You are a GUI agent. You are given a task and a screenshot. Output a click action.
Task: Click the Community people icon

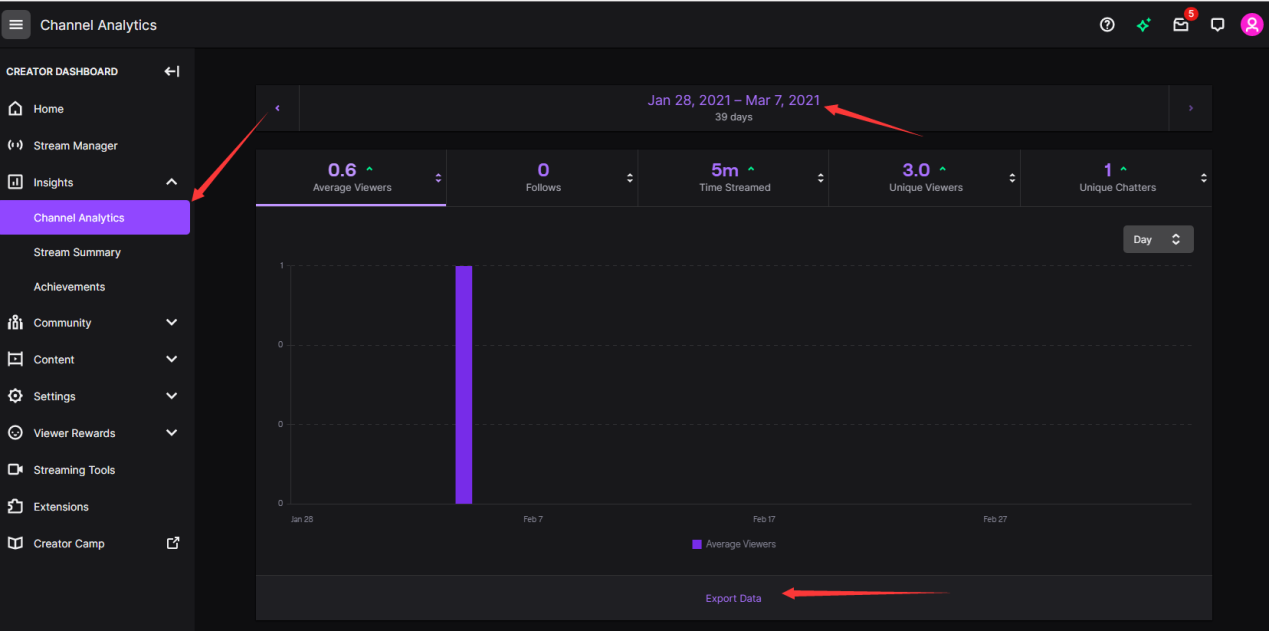pos(15,322)
